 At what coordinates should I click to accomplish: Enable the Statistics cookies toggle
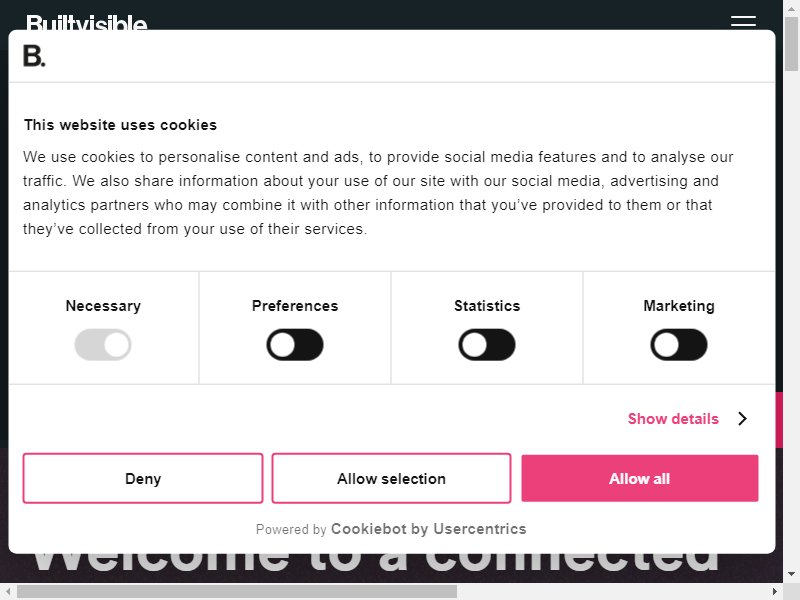click(487, 345)
